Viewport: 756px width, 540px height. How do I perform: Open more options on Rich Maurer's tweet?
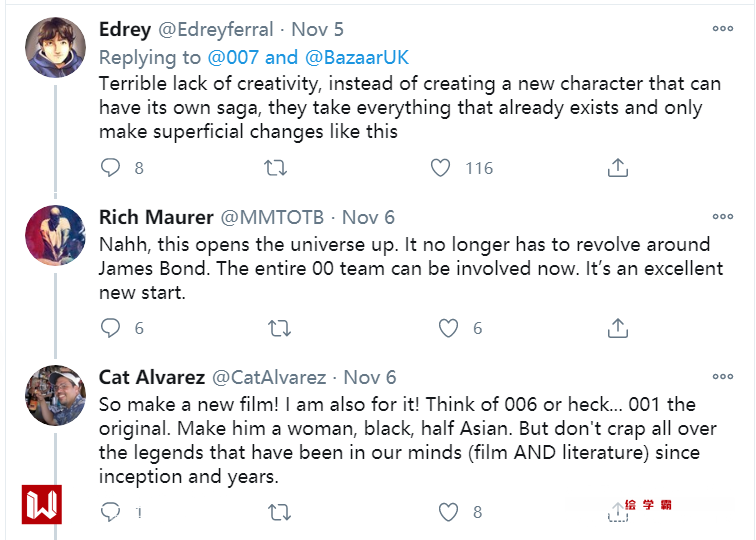[x=723, y=216]
